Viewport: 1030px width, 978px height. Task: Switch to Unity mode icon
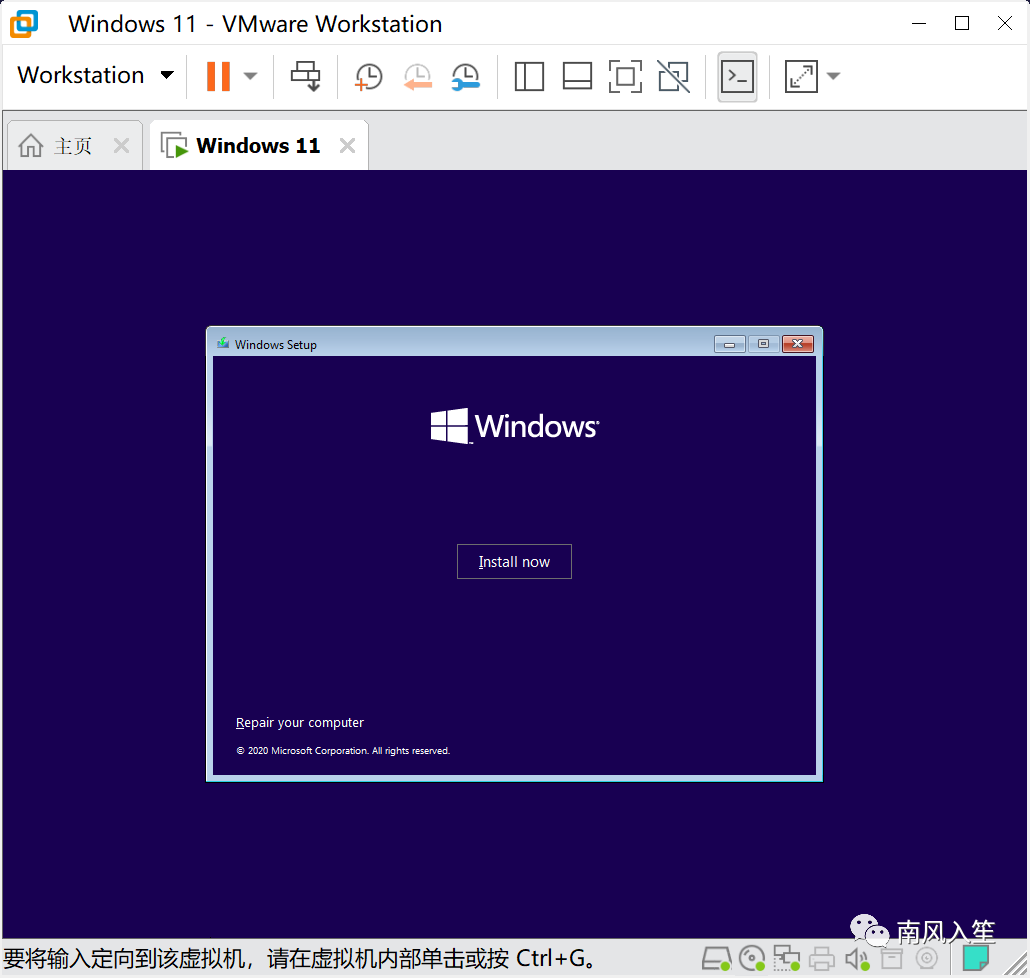click(x=674, y=76)
